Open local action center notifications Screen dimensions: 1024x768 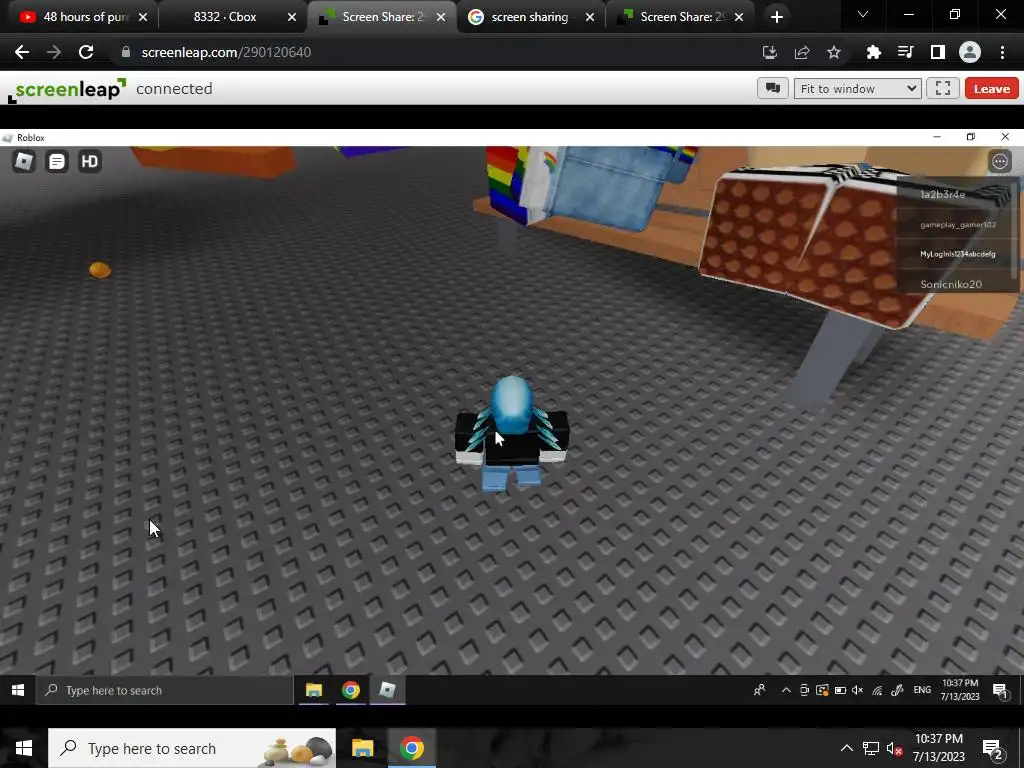click(x=991, y=748)
